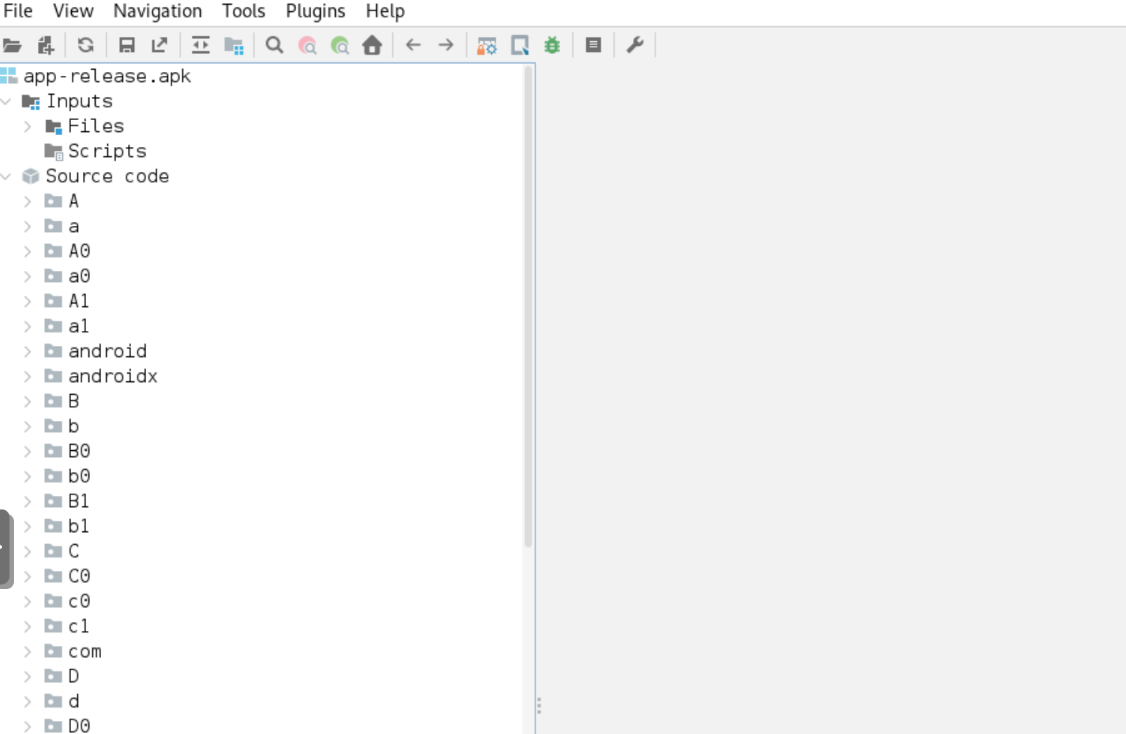Open the Navigation menu
Image resolution: width=1126 pixels, height=734 pixels.
(x=157, y=11)
